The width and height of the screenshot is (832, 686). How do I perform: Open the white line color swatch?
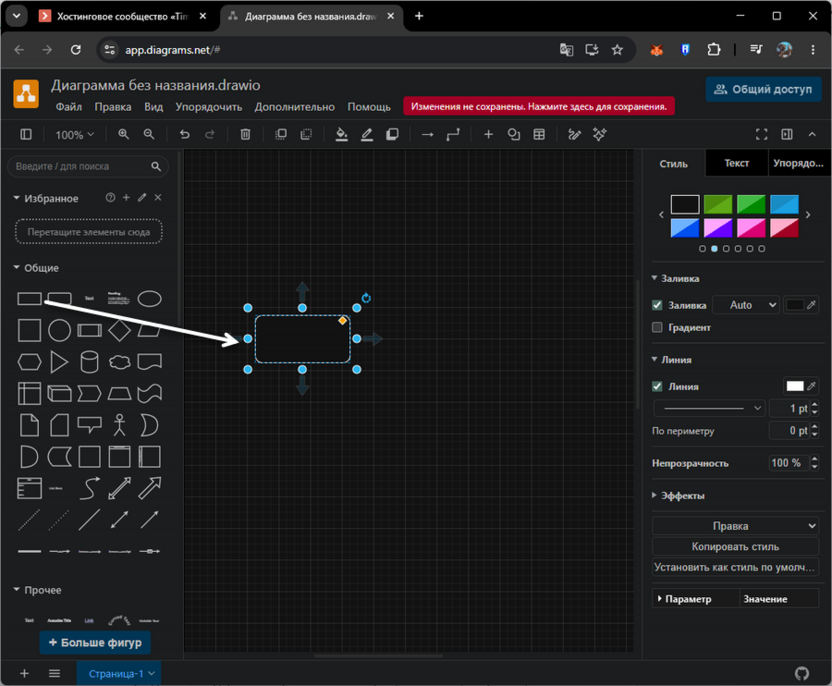(794, 386)
